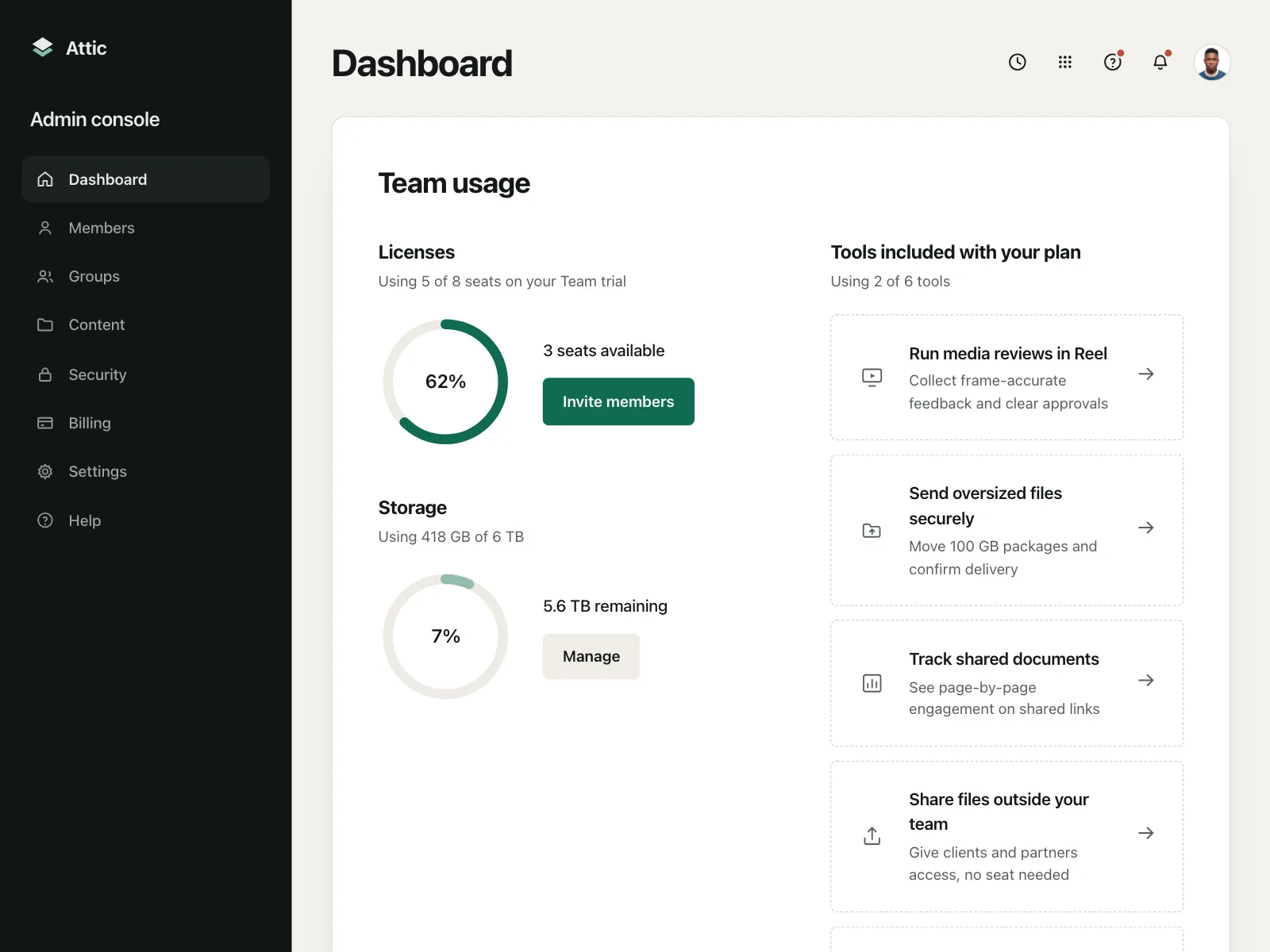Open the apps grid icon
Screen dimensions: 1270x952
[1065, 62]
